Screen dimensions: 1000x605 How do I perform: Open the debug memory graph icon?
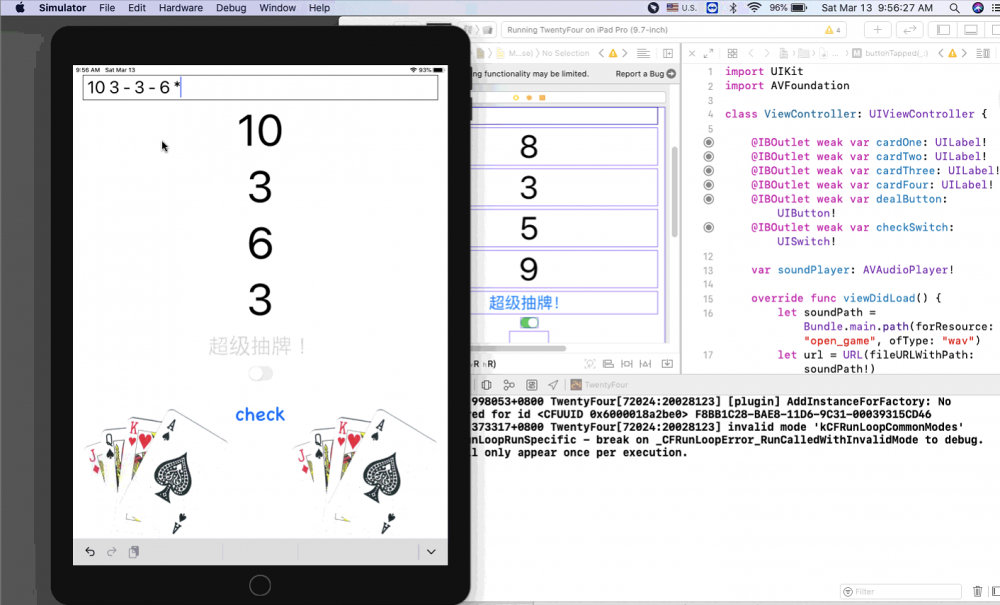pyautogui.click(x=509, y=385)
